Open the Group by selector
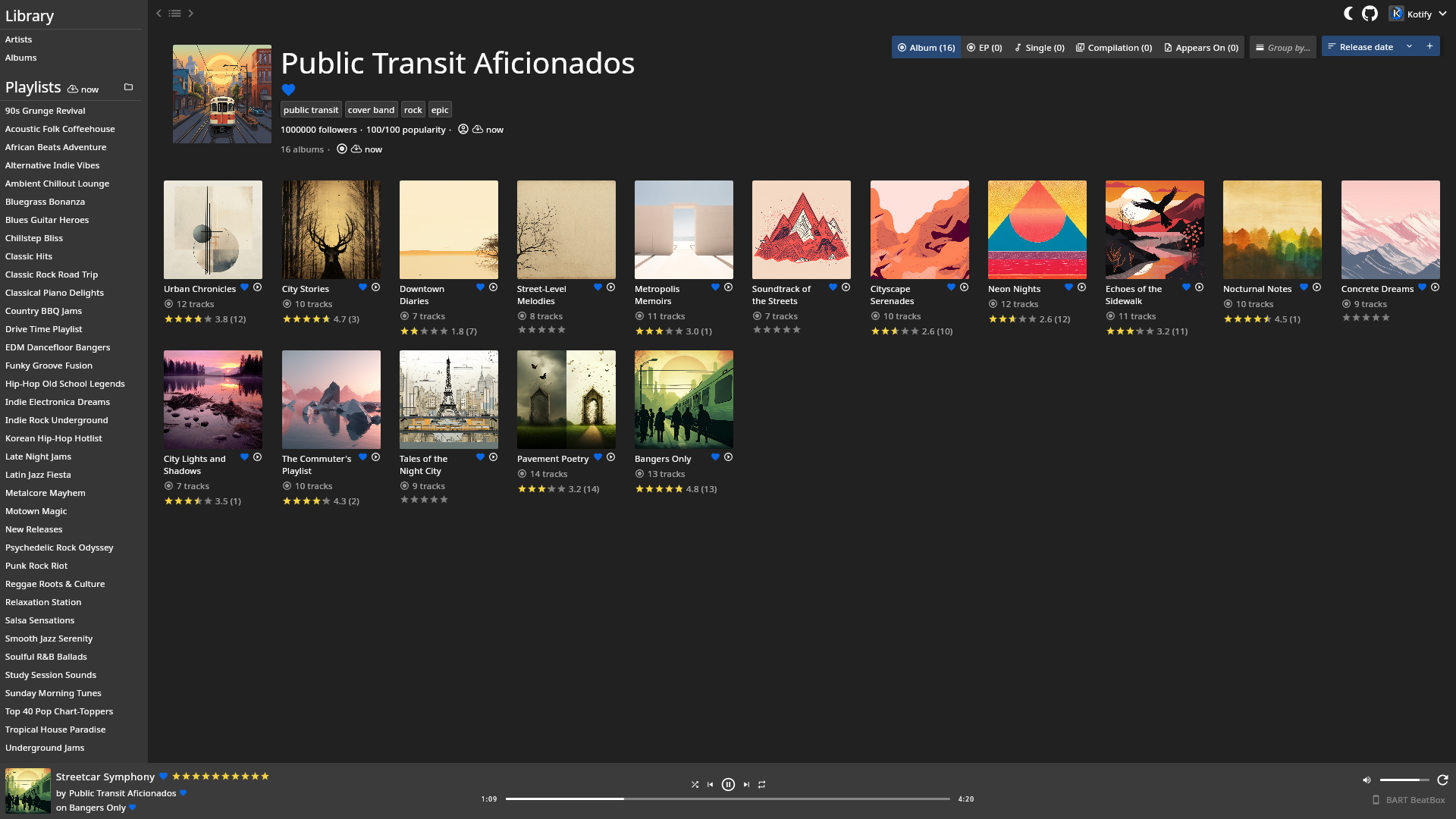Viewport: 1456px width, 819px height. [1282, 47]
